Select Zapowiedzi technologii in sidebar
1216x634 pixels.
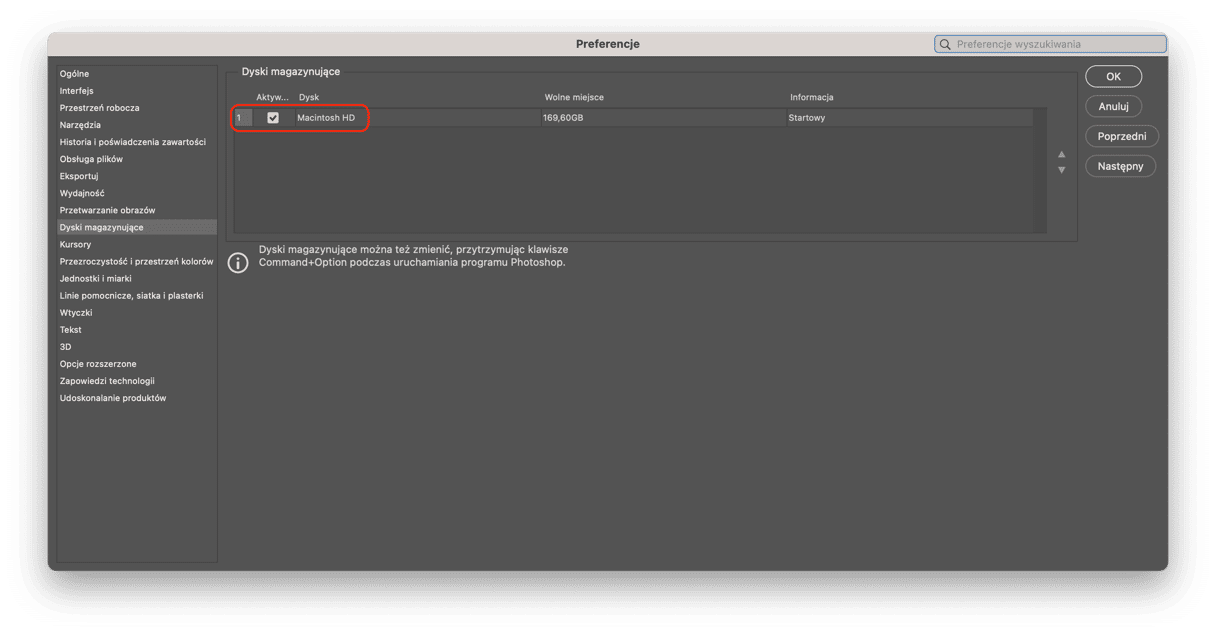click(x=107, y=381)
